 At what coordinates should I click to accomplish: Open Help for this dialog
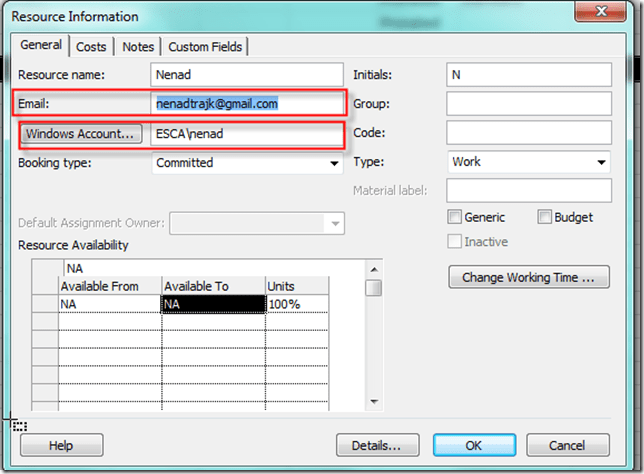coord(61,445)
